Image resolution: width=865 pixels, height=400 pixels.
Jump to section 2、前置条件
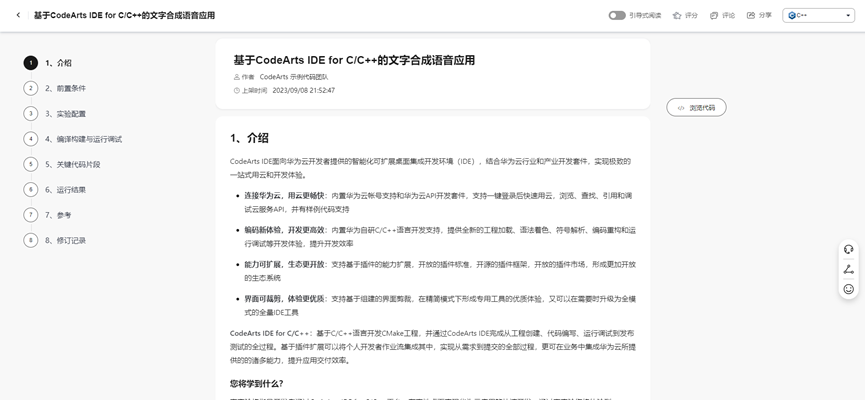point(65,88)
